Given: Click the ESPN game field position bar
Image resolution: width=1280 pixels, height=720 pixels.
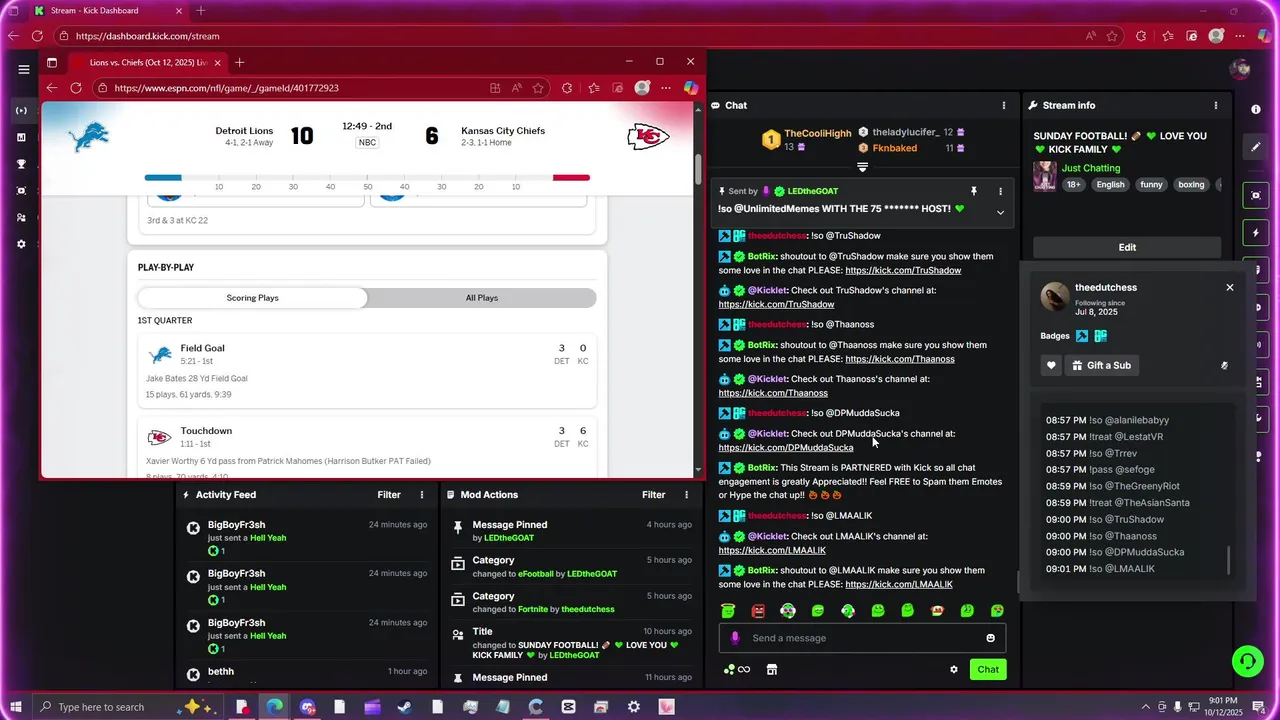Looking at the screenshot, I should (x=367, y=178).
